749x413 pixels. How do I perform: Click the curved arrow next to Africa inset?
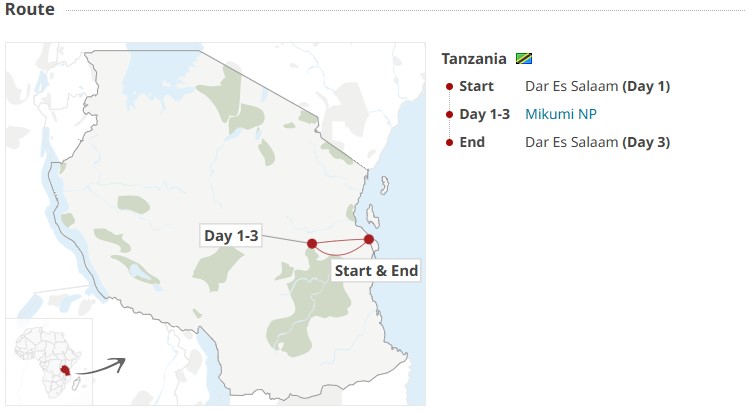click(x=103, y=365)
